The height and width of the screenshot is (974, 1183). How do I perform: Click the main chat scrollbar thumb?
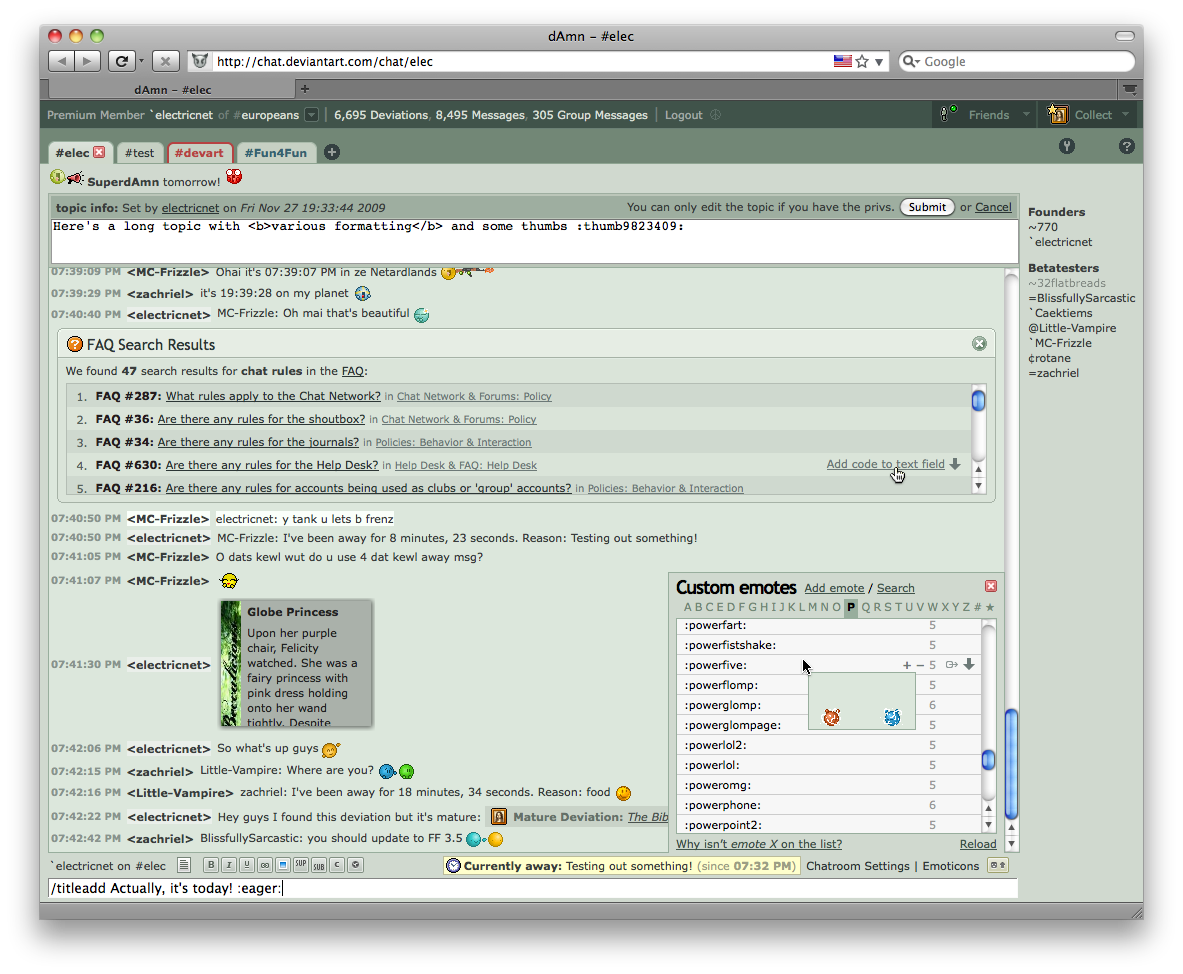pyautogui.click(x=1012, y=764)
